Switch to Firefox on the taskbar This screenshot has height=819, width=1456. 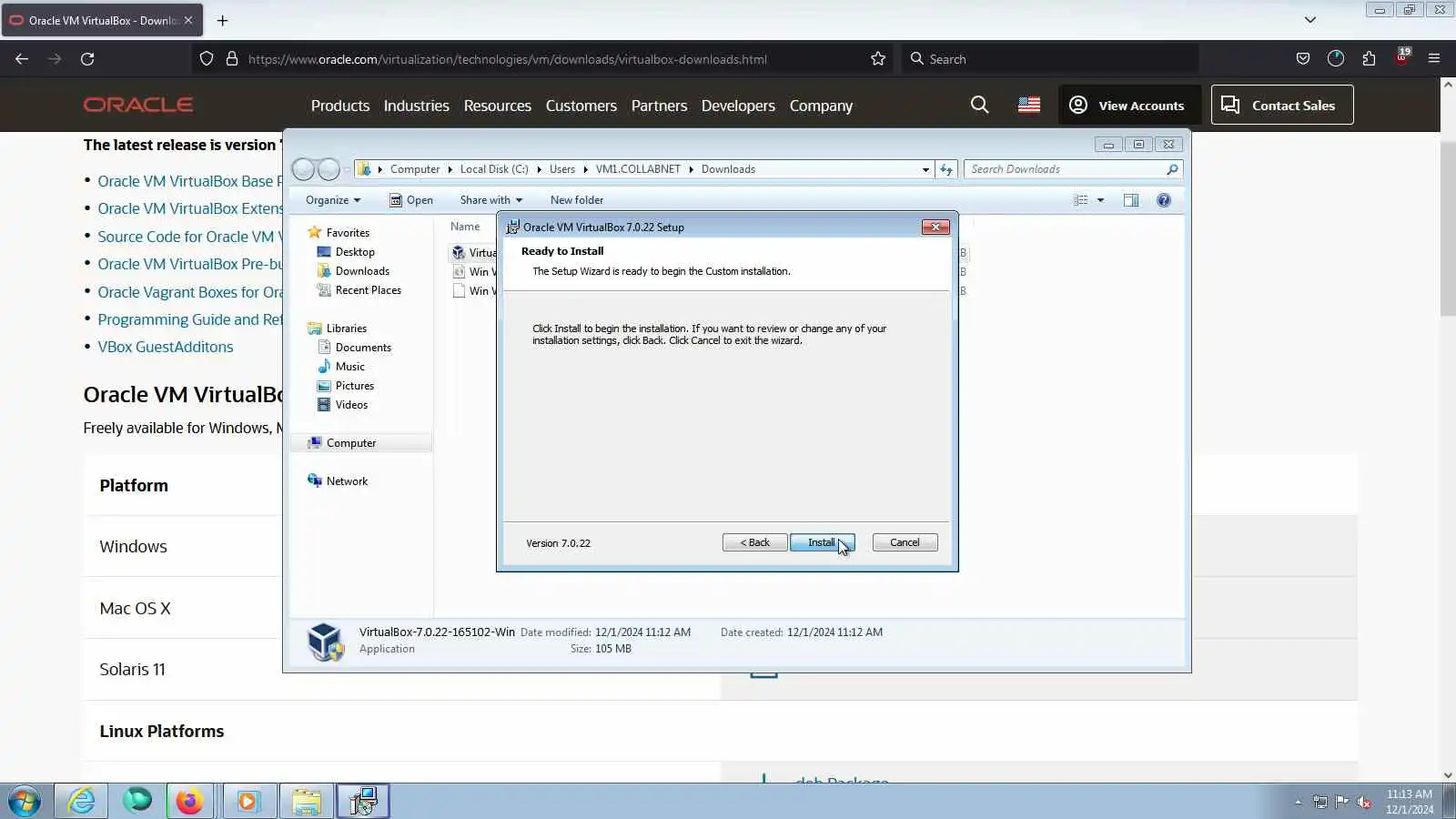(x=189, y=802)
